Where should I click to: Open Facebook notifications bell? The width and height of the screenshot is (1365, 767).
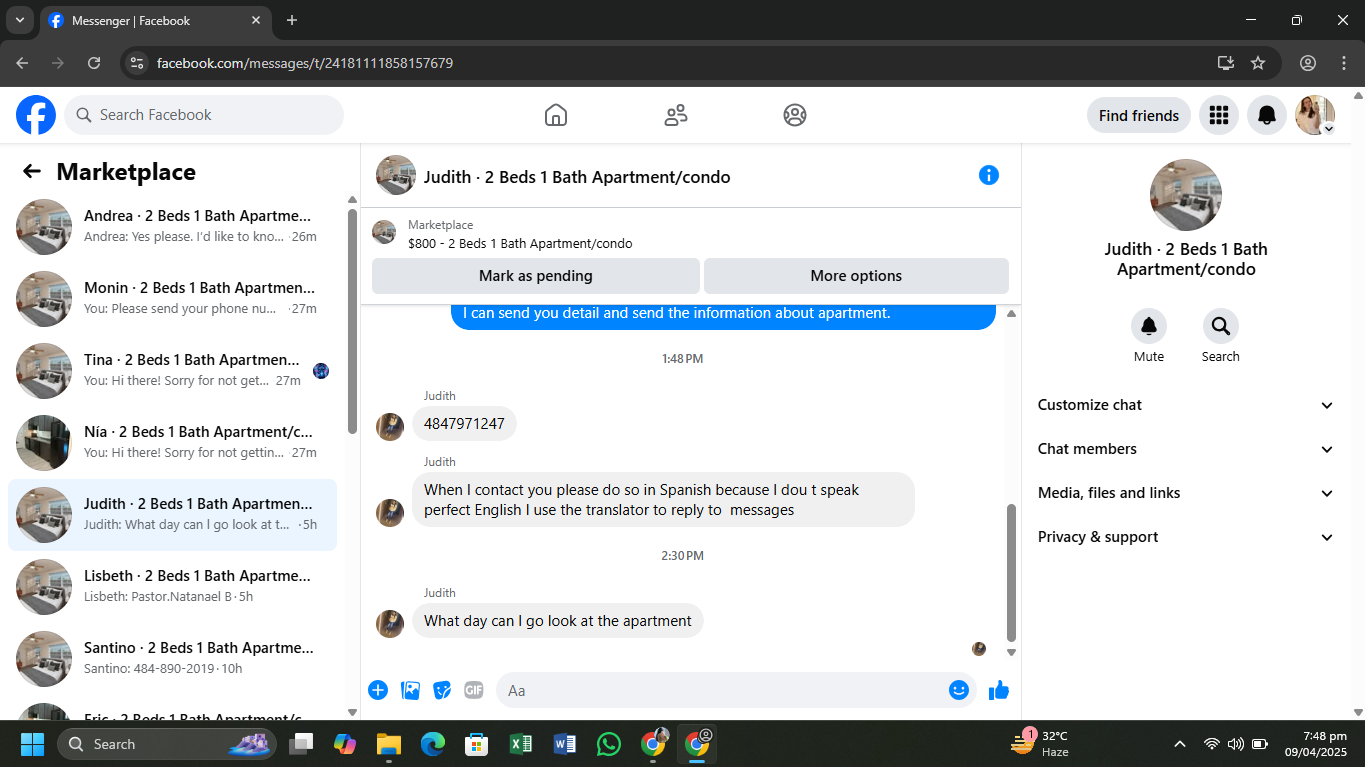[x=1267, y=115]
